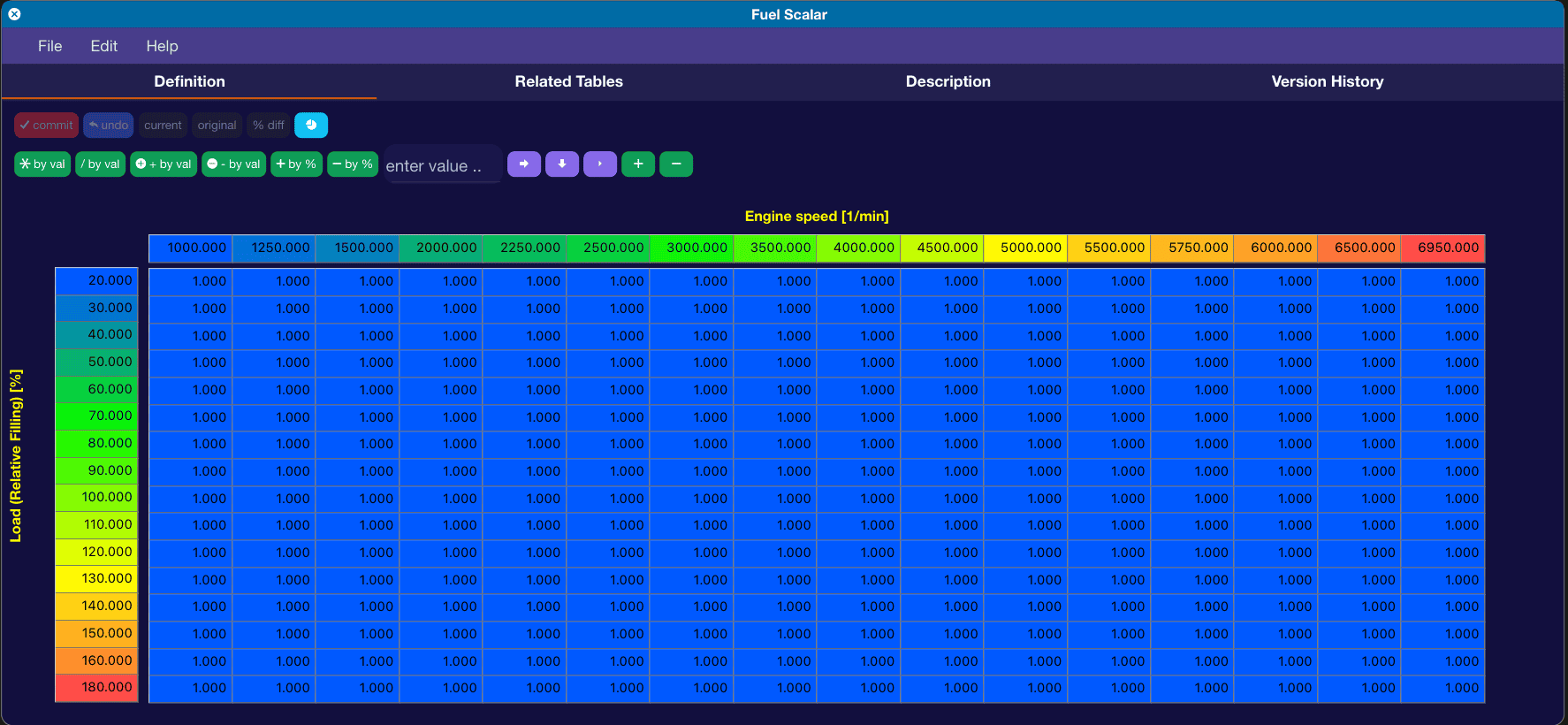The image size is (1568, 725).
Task: Select the 90.000 load row header
Action: pyautogui.click(x=96, y=470)
